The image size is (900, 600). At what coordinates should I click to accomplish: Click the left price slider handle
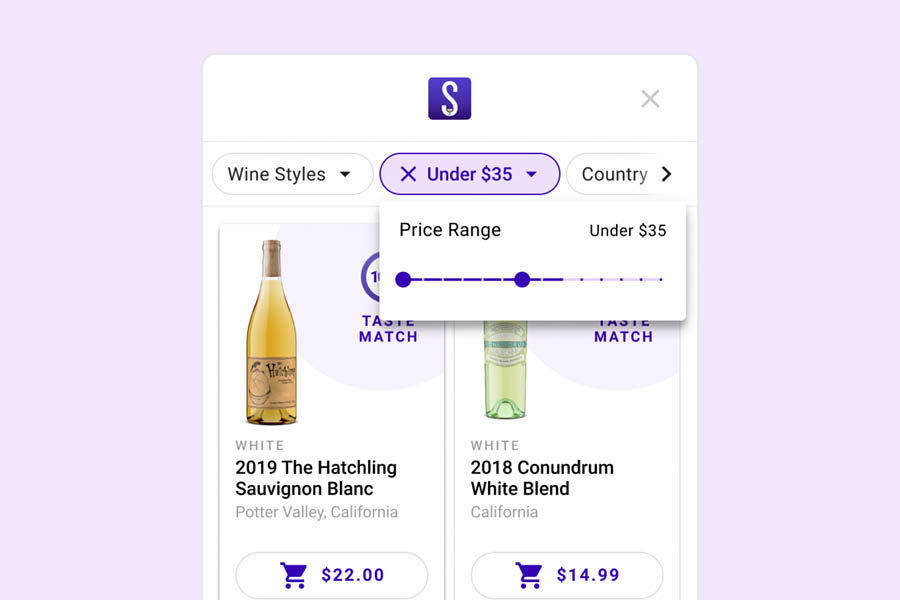point(404,280)
